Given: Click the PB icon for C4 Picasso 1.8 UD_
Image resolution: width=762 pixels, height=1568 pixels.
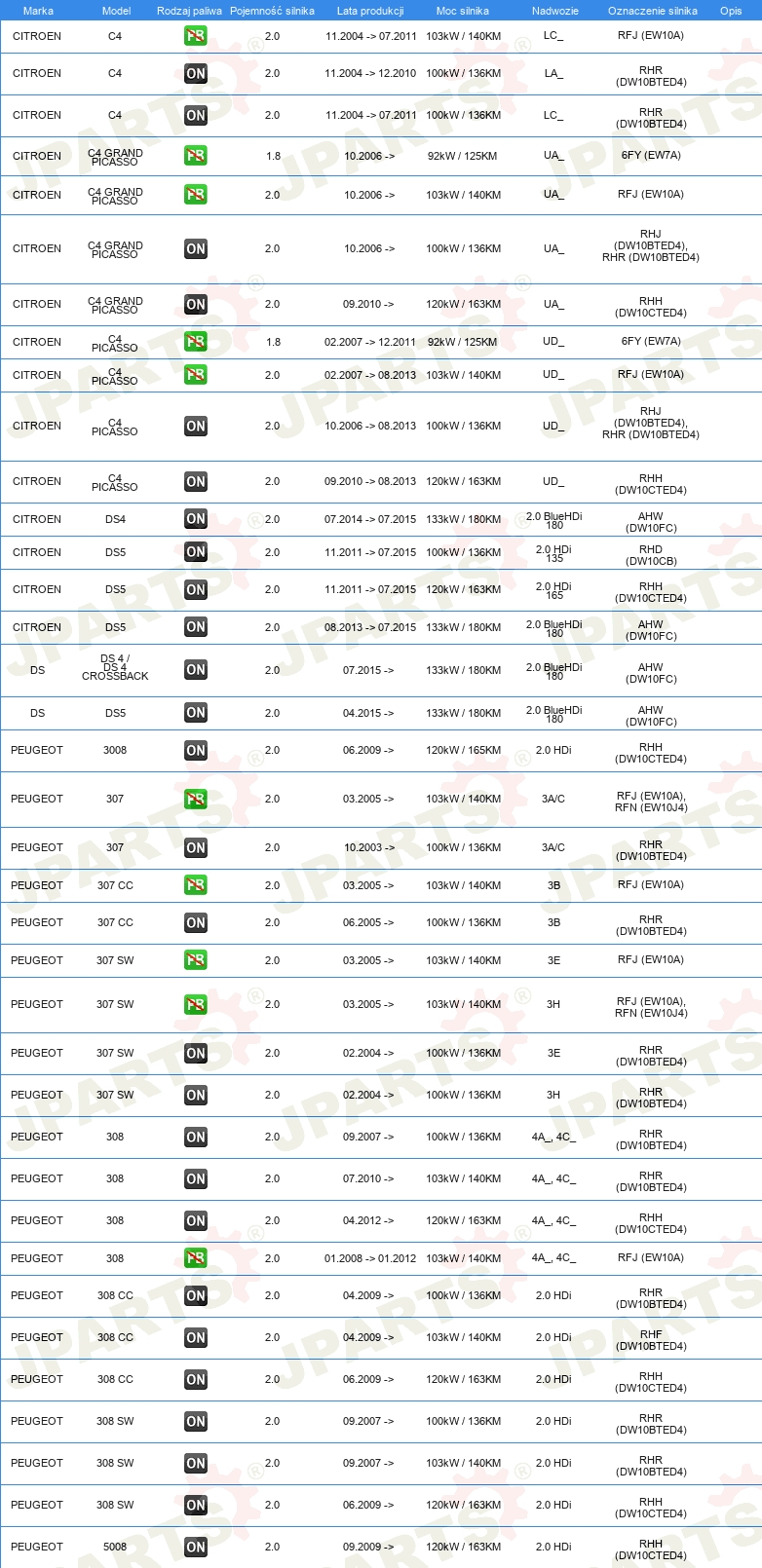Looking at the screenshot, I should 196,342.
